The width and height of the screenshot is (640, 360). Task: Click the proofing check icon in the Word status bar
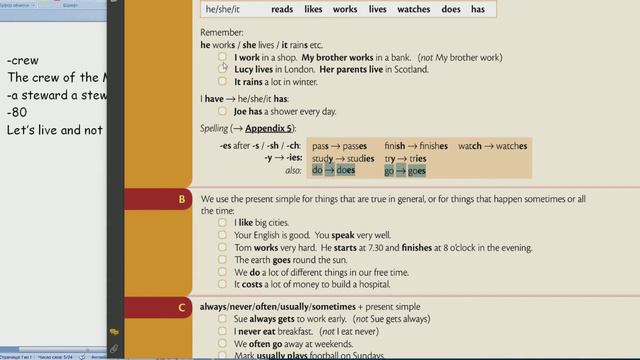coord(83,357)
